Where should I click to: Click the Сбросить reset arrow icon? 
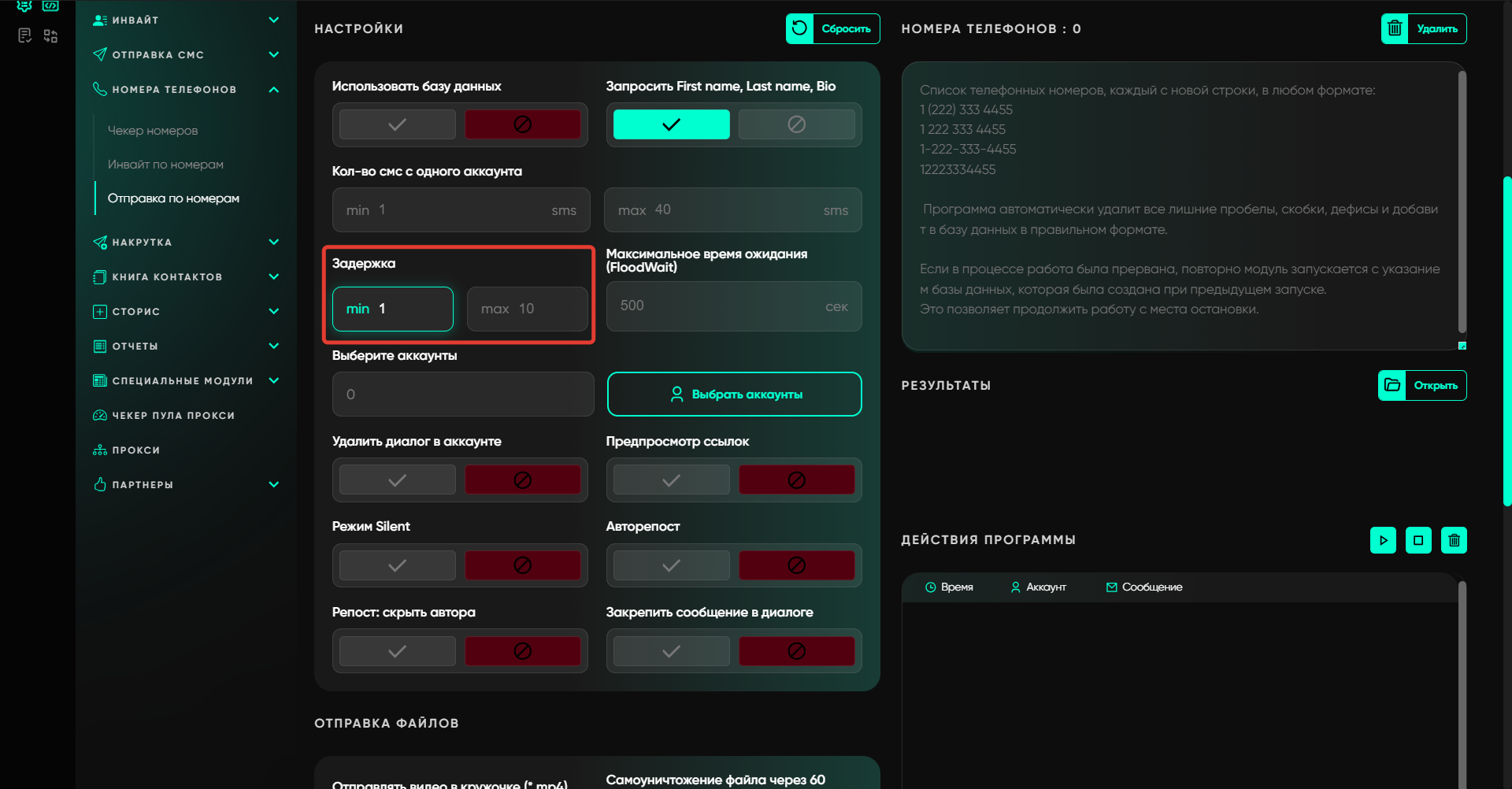click(x=799, y=29)
